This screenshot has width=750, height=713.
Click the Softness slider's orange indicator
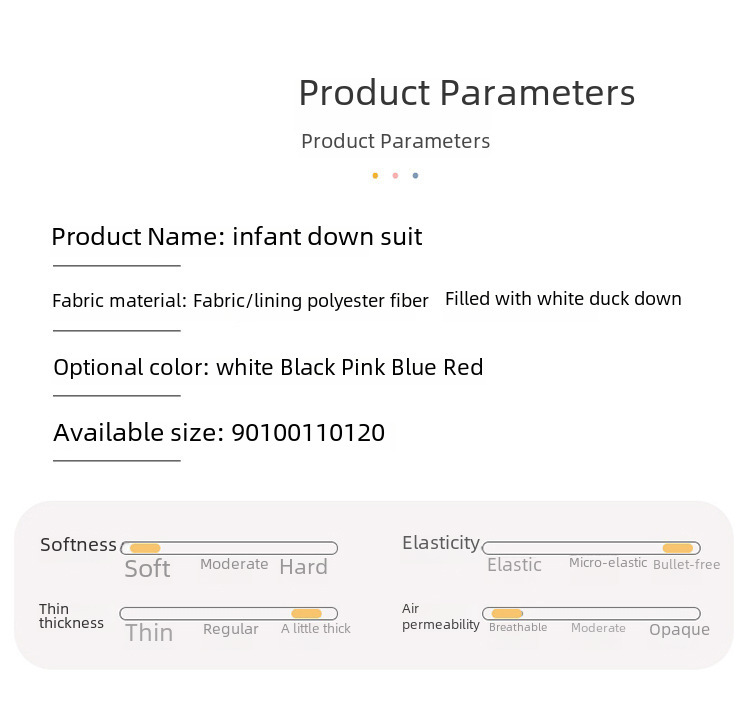(x=145, y=548)
